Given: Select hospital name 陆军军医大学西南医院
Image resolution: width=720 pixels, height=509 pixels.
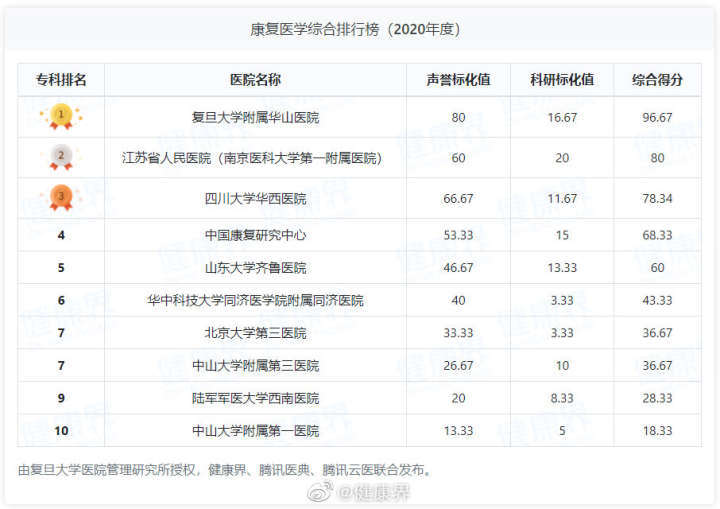Looking at the screenshot, I should click(255, 398).
